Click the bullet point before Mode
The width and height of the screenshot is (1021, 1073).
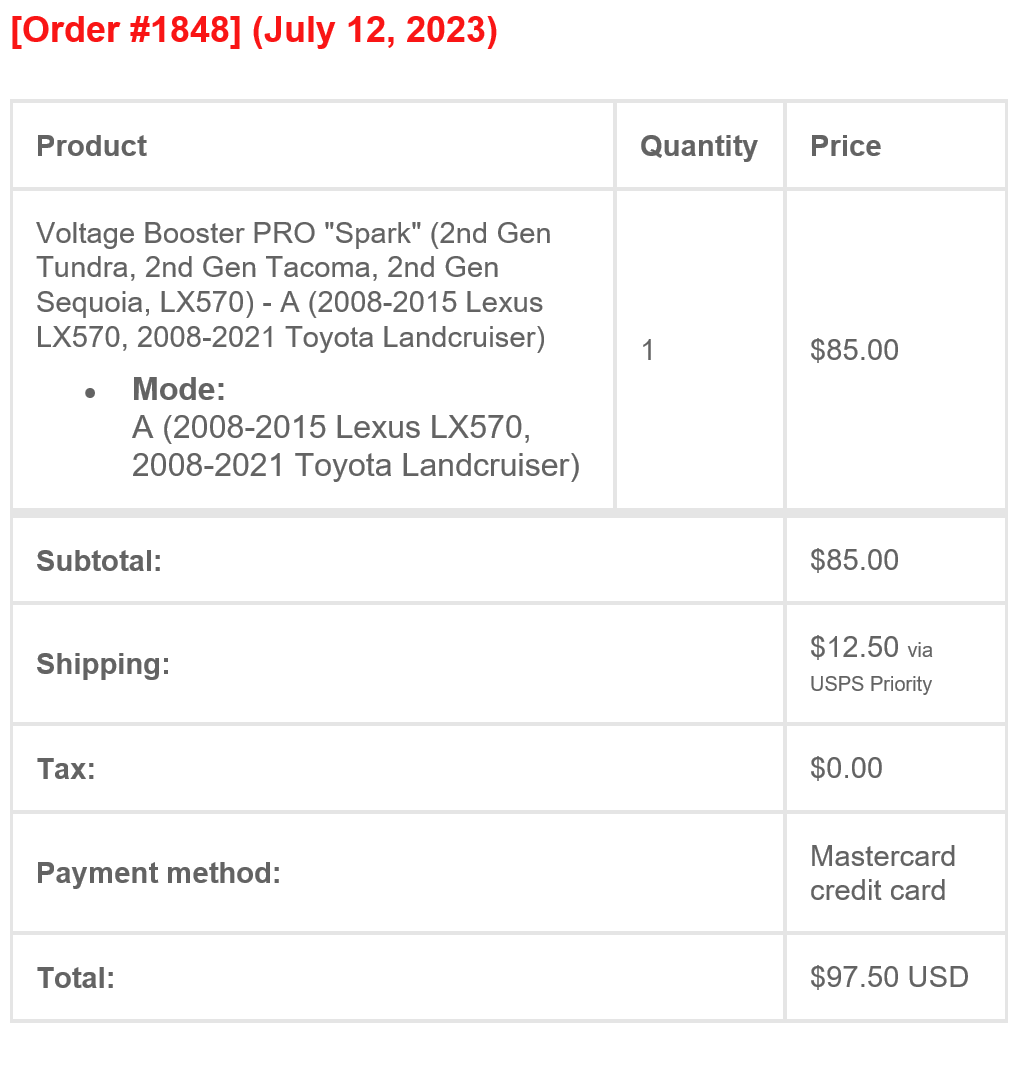point(90,392)
